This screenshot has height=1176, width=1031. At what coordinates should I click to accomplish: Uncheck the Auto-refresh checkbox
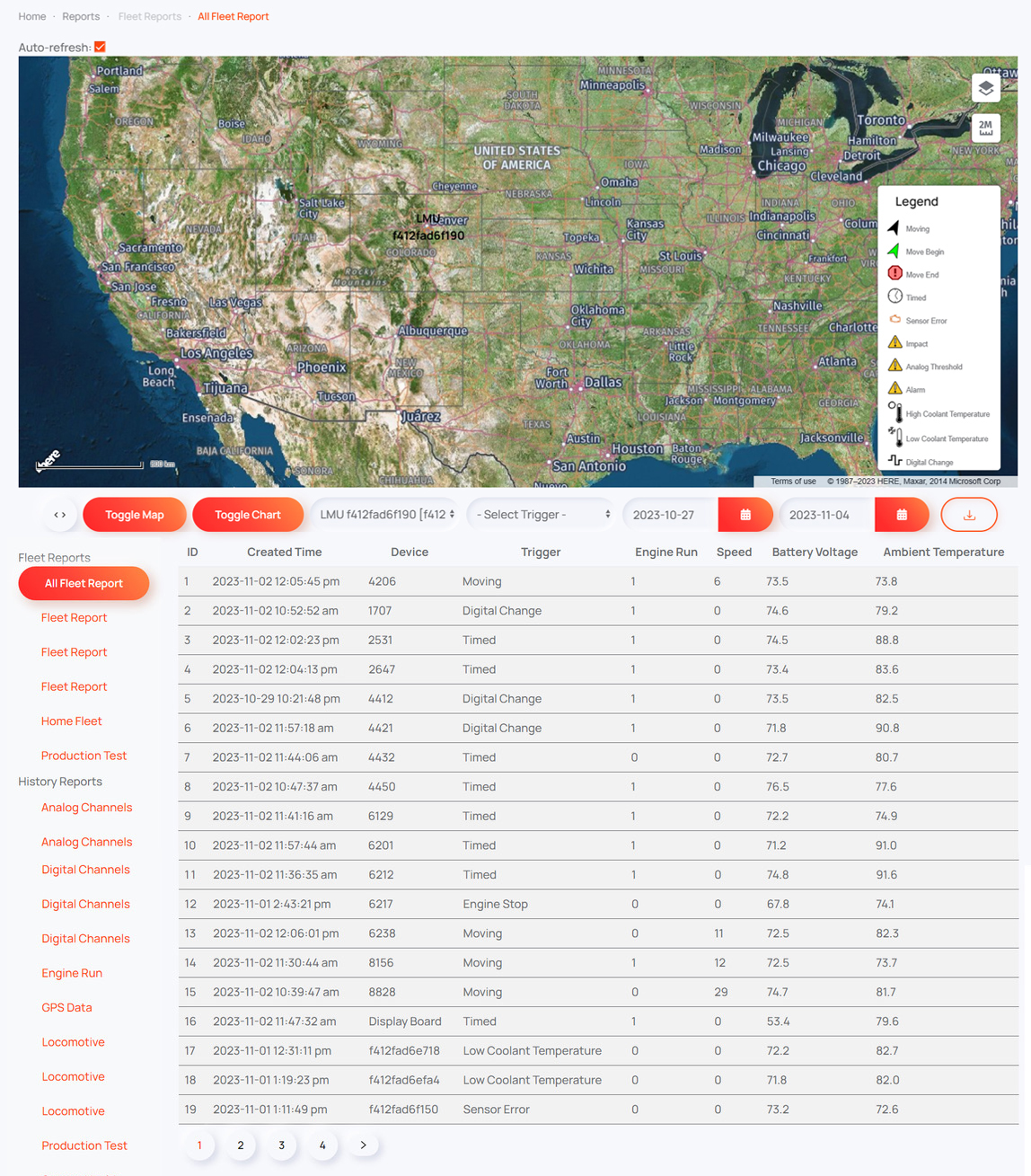(100, 47)
